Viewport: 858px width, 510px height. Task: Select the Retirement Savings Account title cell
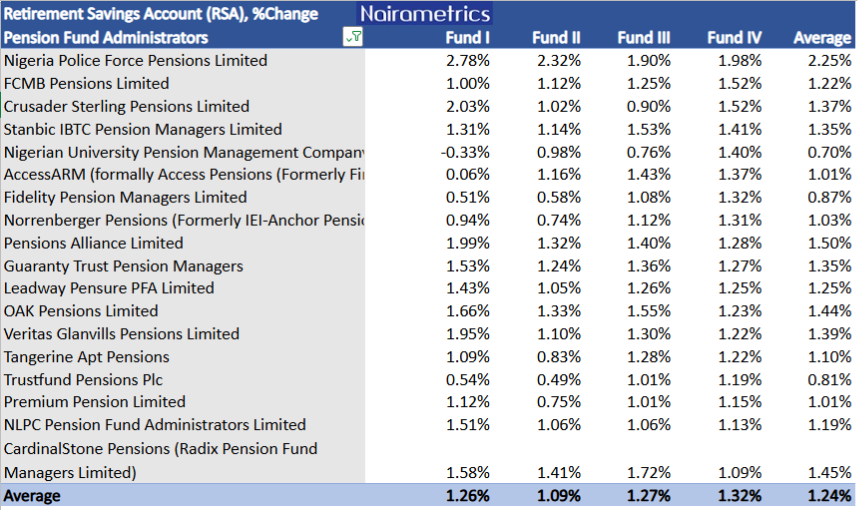point(161,14)
